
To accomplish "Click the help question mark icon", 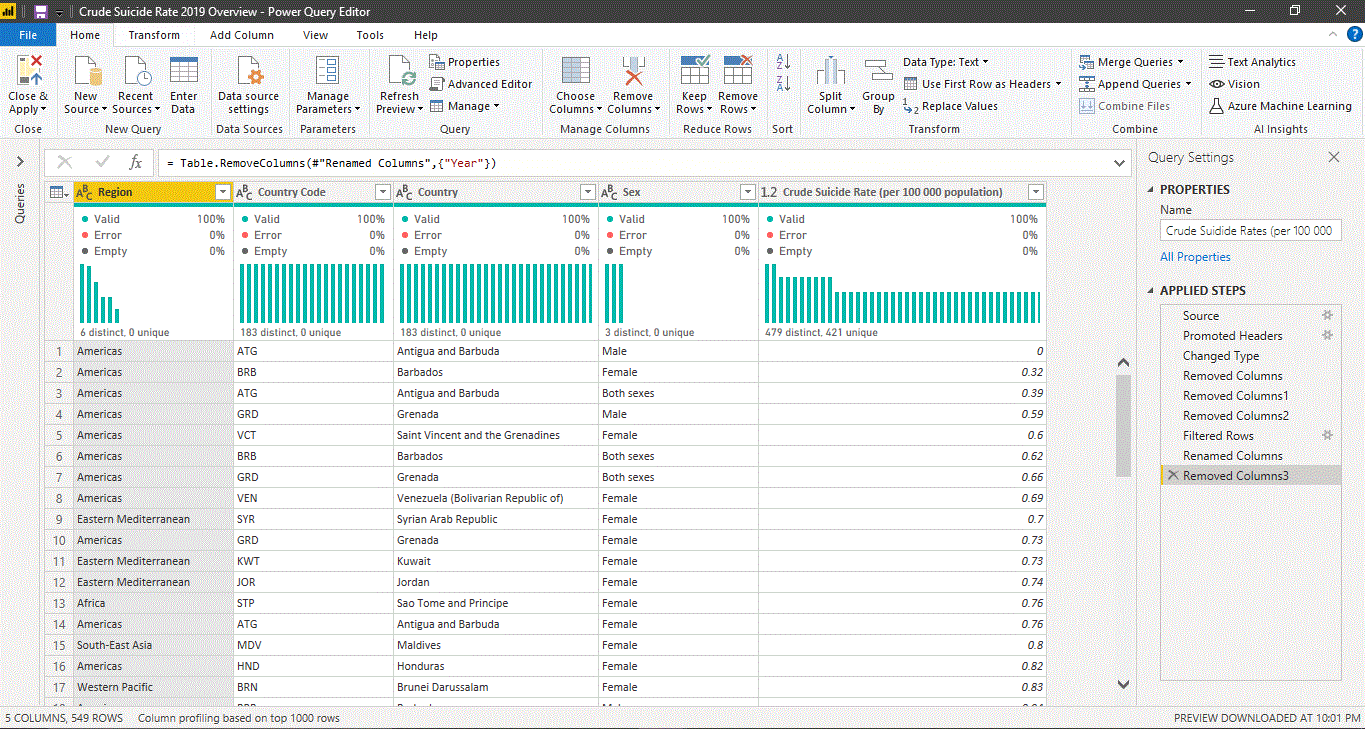I will click(1354, 34).
